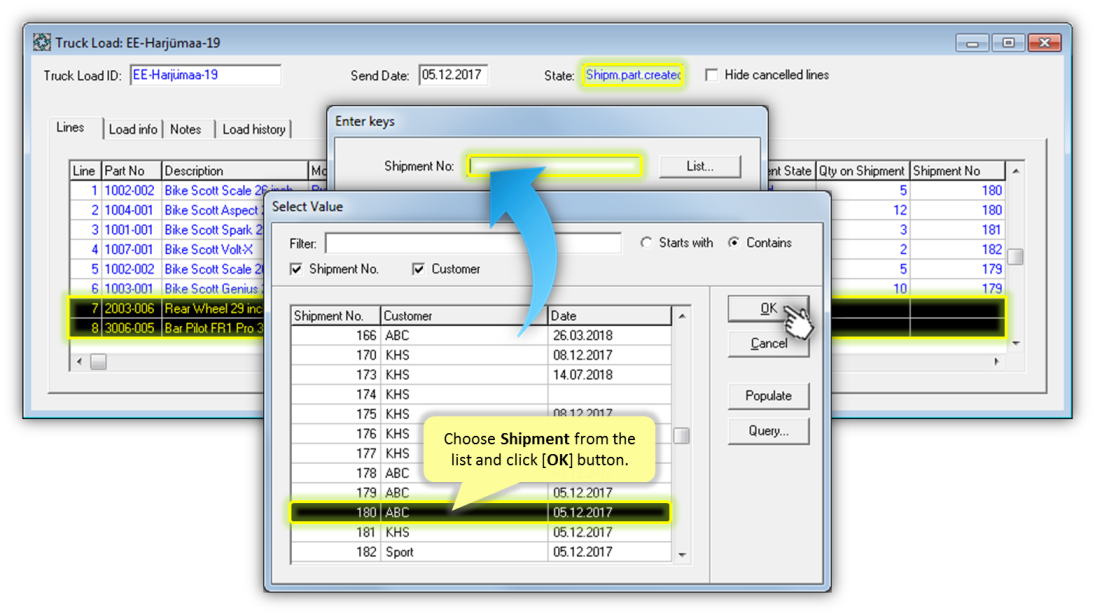Image resolution: width=1095 pixels, height=615 pixels.
Task: Toggle Shipment No. filter checkbox
Action: point(296,269)
